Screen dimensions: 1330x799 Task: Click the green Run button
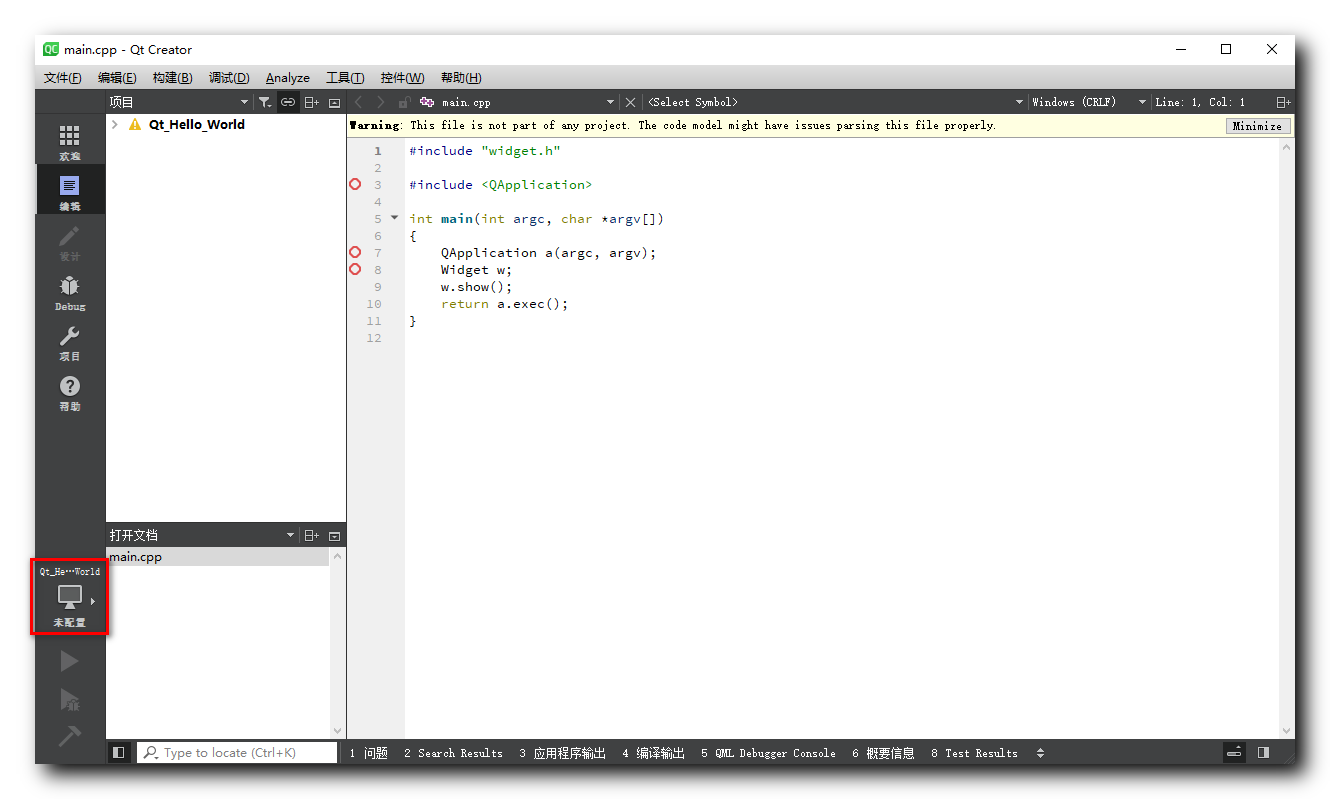pos(69,661)
